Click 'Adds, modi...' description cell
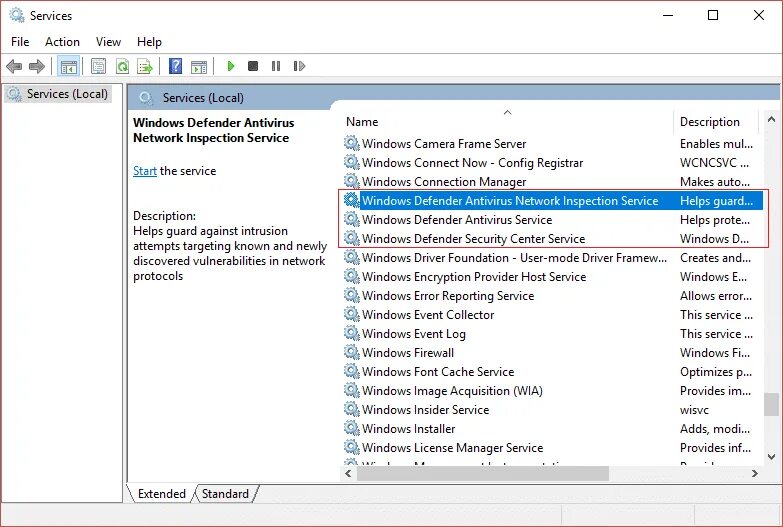Image resolution: width=783 pixels, height=527 pixels. 715,429
